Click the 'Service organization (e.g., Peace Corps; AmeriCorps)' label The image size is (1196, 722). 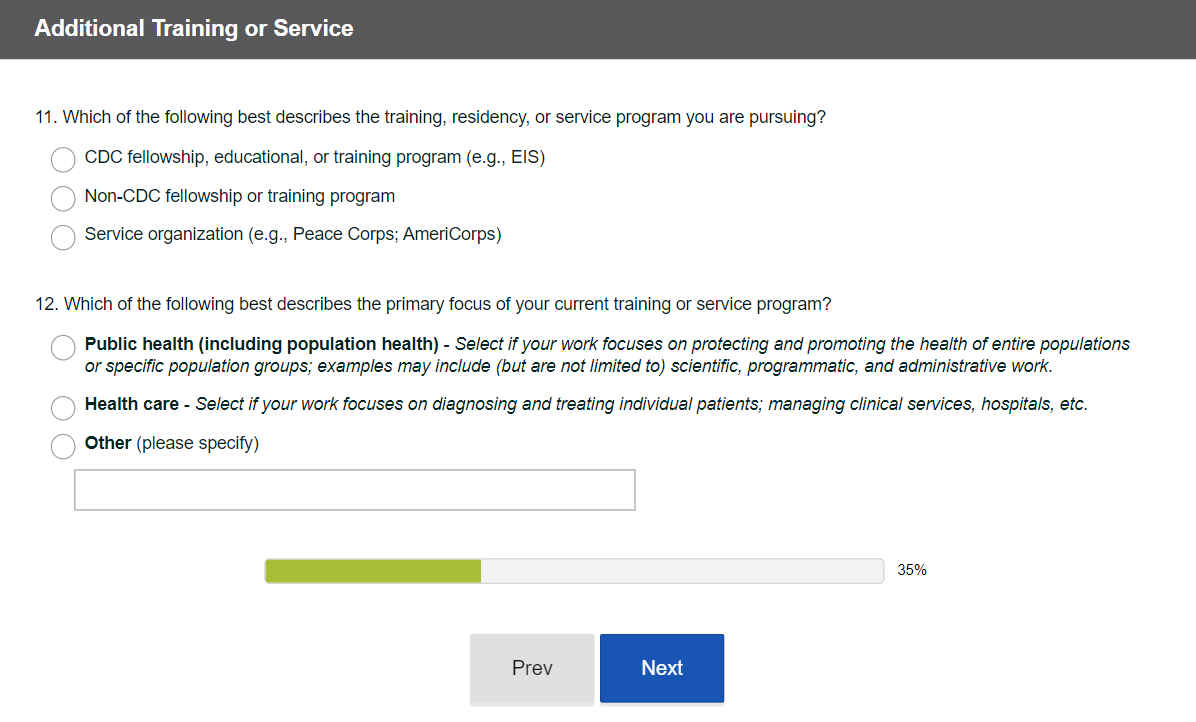coord(293,234)
